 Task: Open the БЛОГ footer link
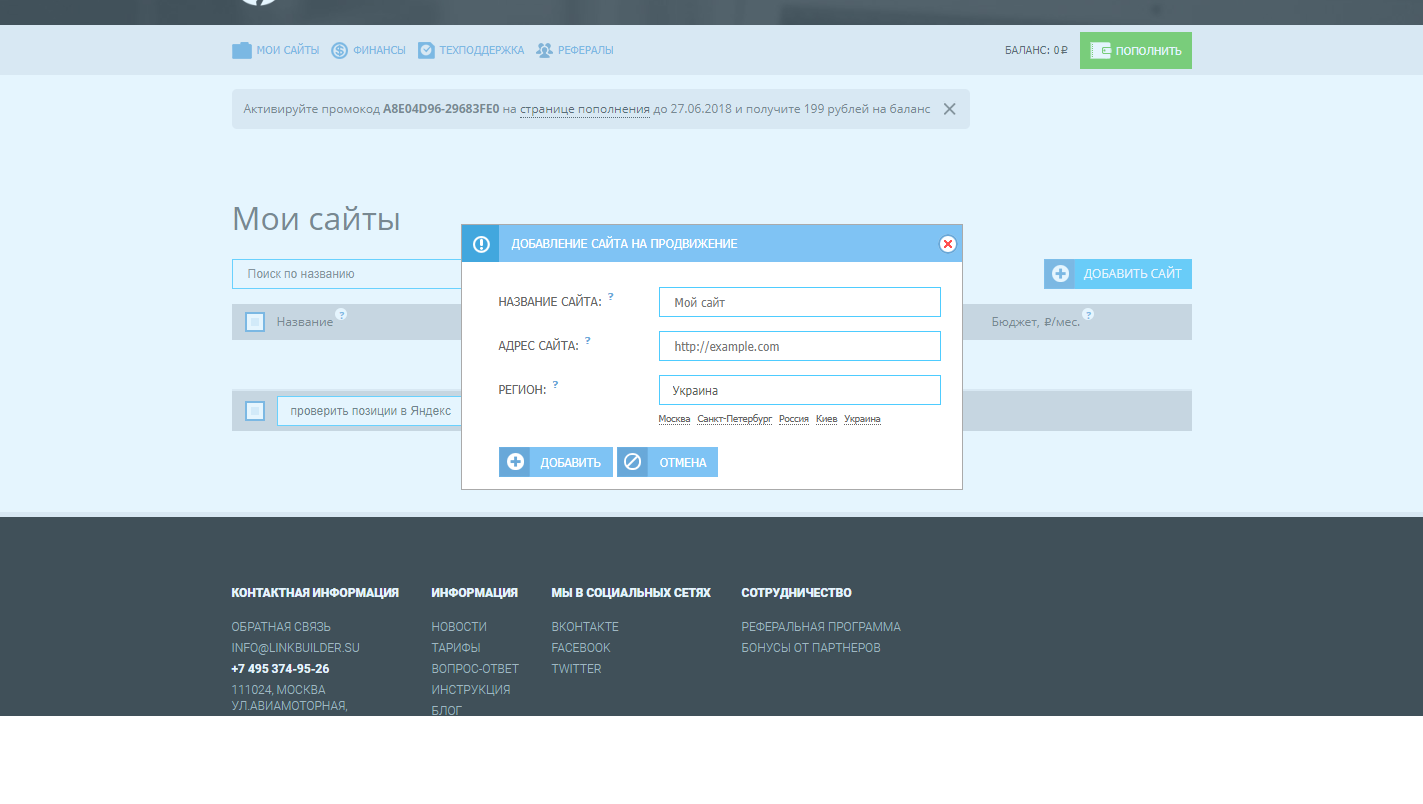[x=447, y=711]
